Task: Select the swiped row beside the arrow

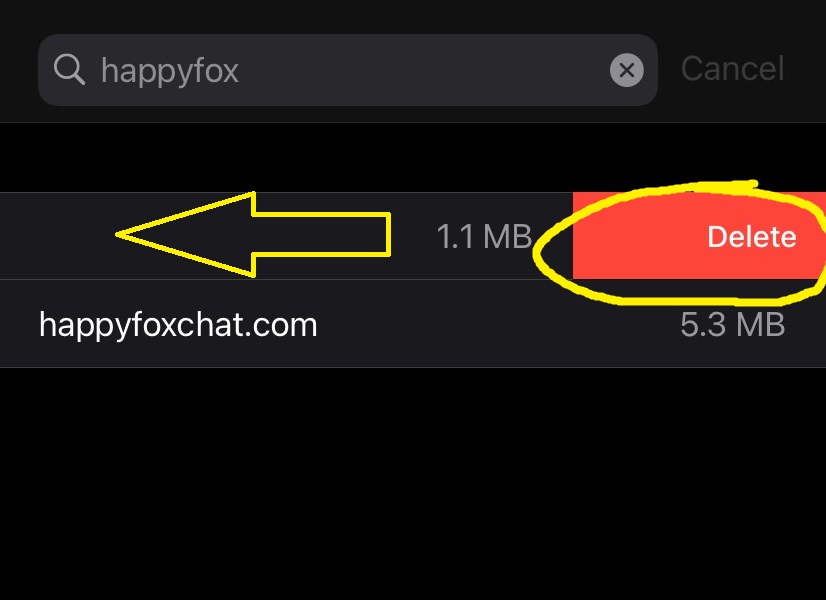Action: tap(286, 236)
